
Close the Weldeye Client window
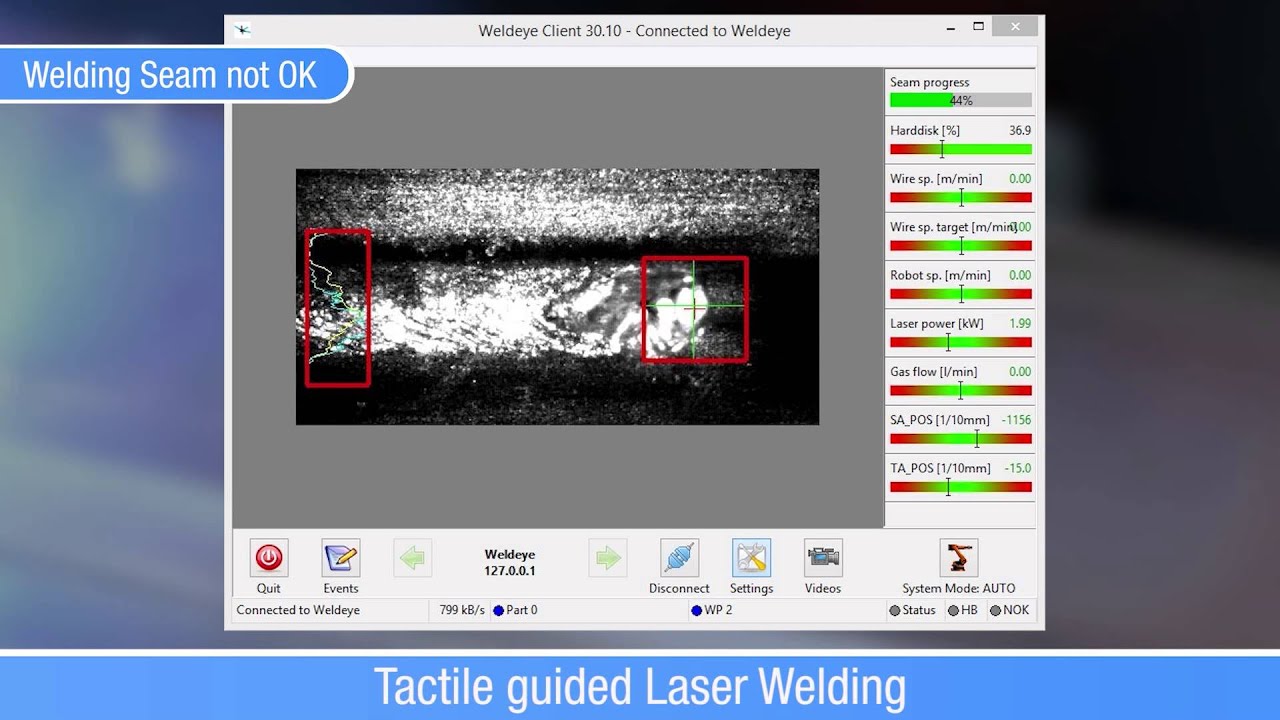pos(1016,27)
